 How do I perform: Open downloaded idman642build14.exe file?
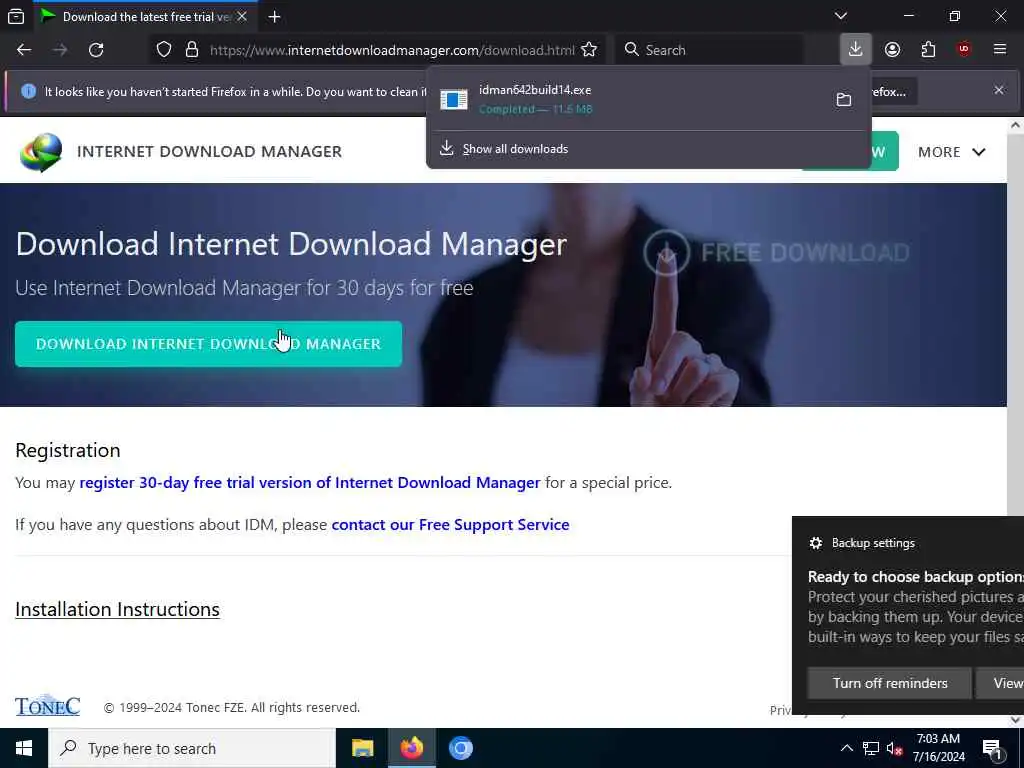(x=627, y=99)
